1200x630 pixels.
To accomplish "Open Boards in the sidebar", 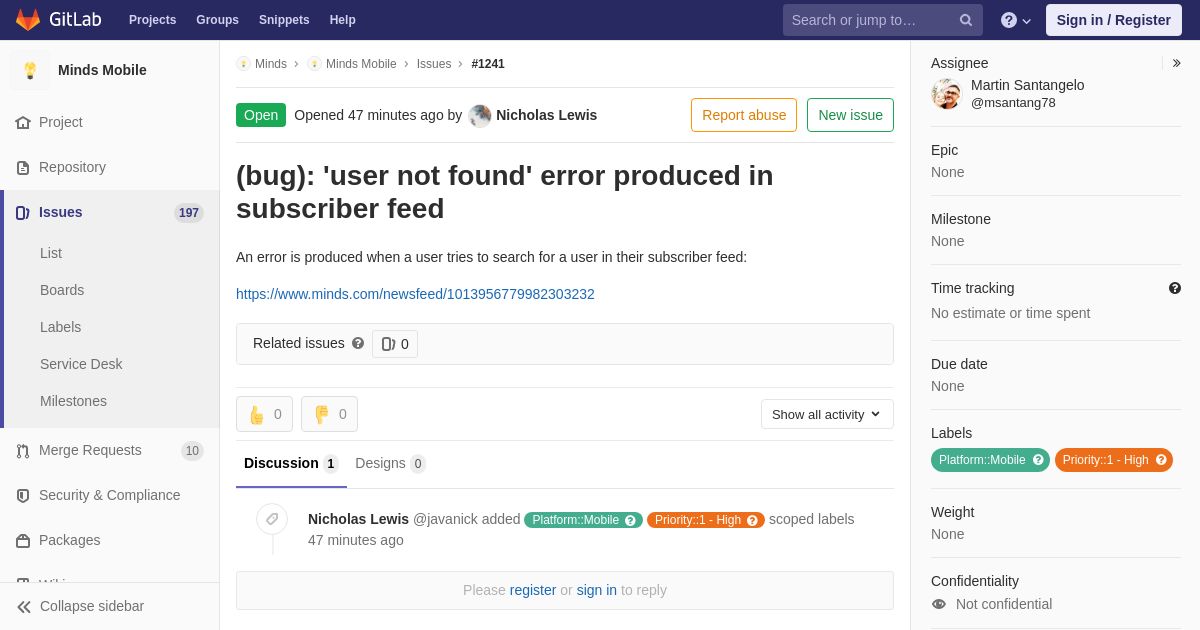I will click(62, 290).
